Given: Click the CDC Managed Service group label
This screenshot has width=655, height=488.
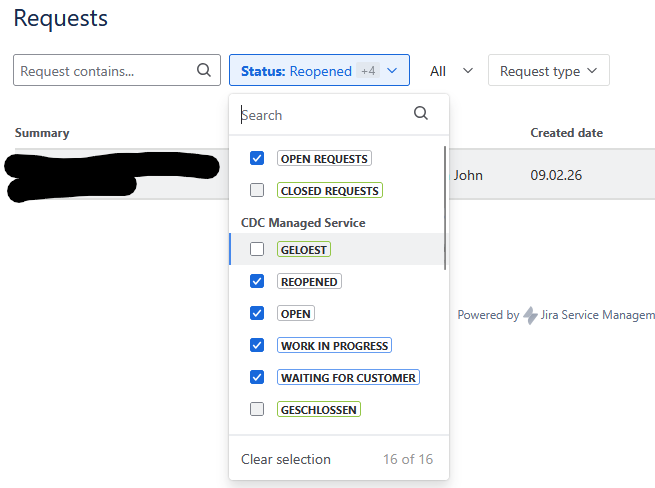Looking at the screenshot, I should (x=303, y=223).
